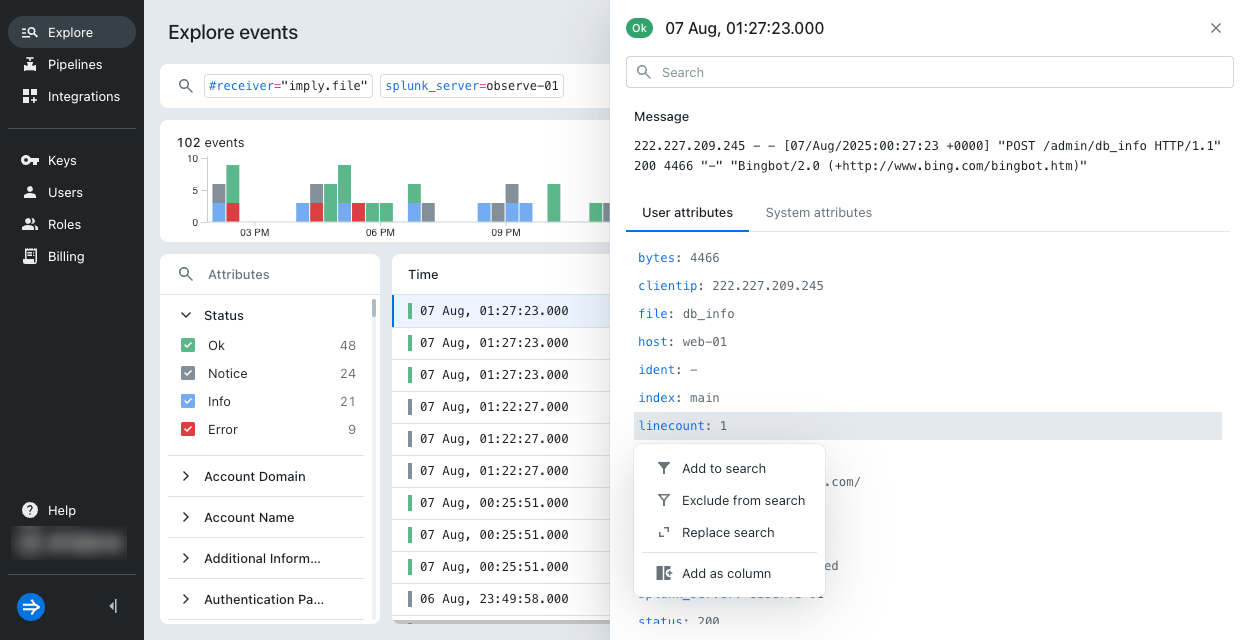Click the 102 events count label

(210, 143)
